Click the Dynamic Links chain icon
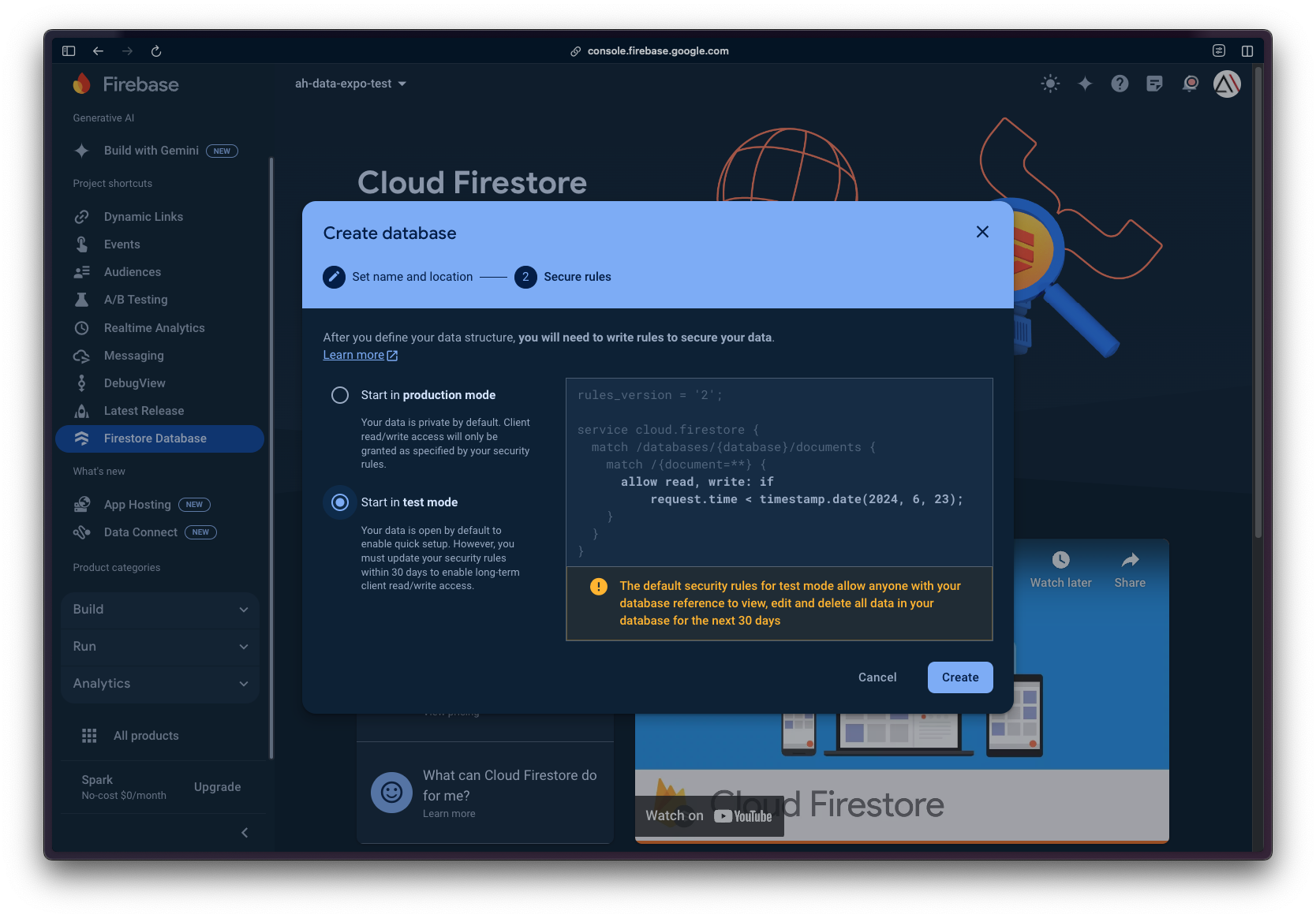Viewport: 1316px width, 918px height. tap(81, 217)
